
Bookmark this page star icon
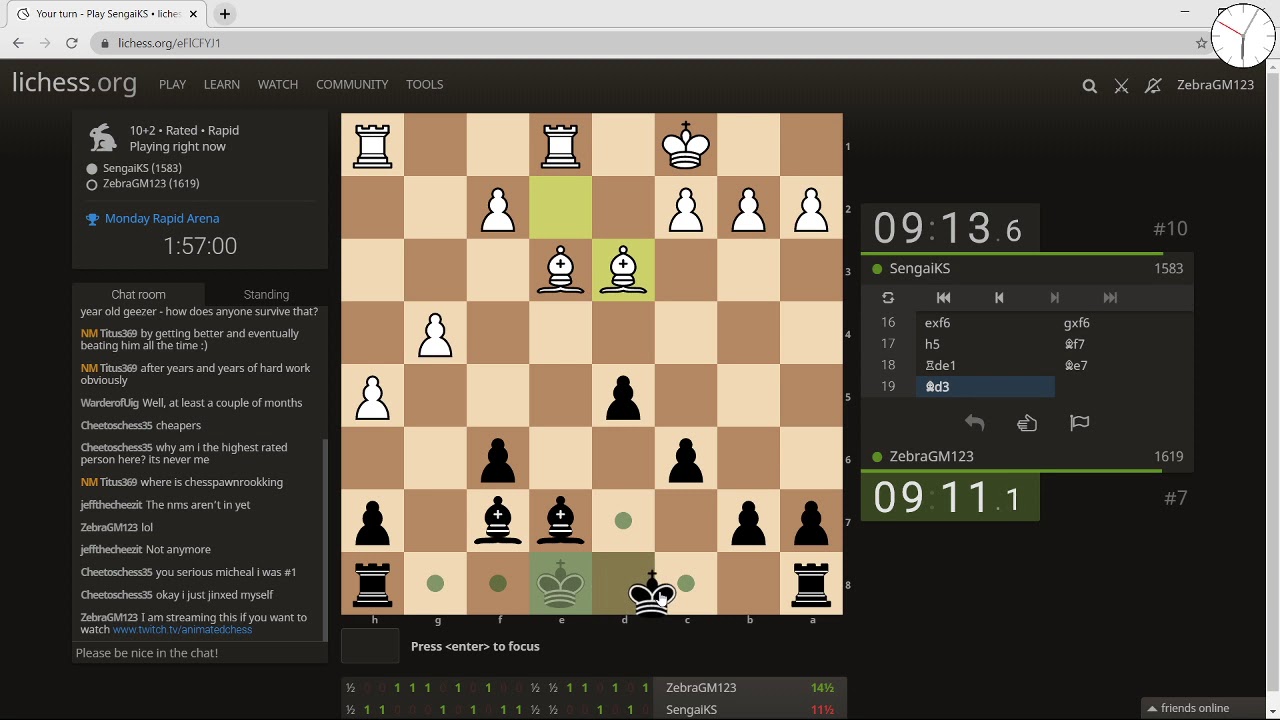tap(1201, 43)
